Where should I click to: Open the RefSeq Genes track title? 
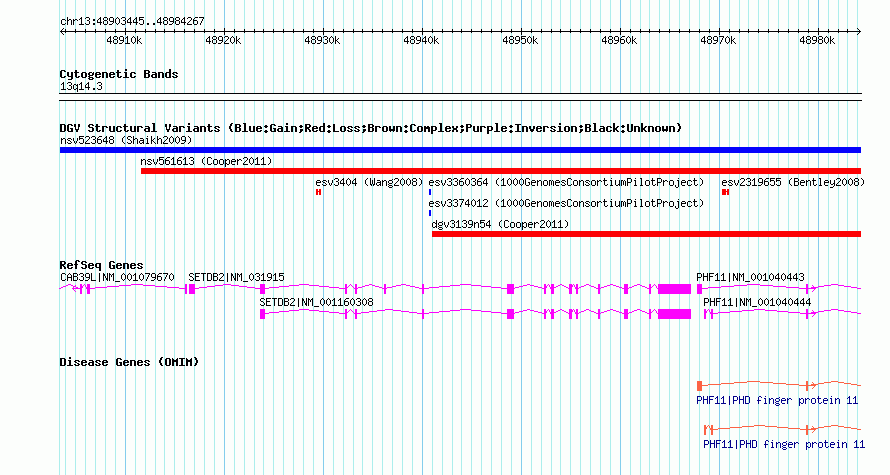pyautogui.click(x=101, y=265)
